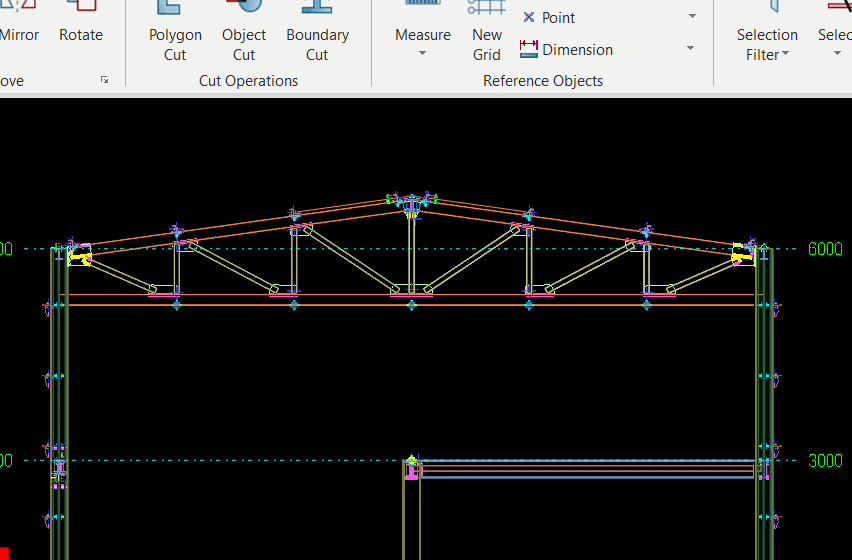Select the 6000 level label on right
The height and width of the screenshot is (560, 852).
click(x=825, y=249)
